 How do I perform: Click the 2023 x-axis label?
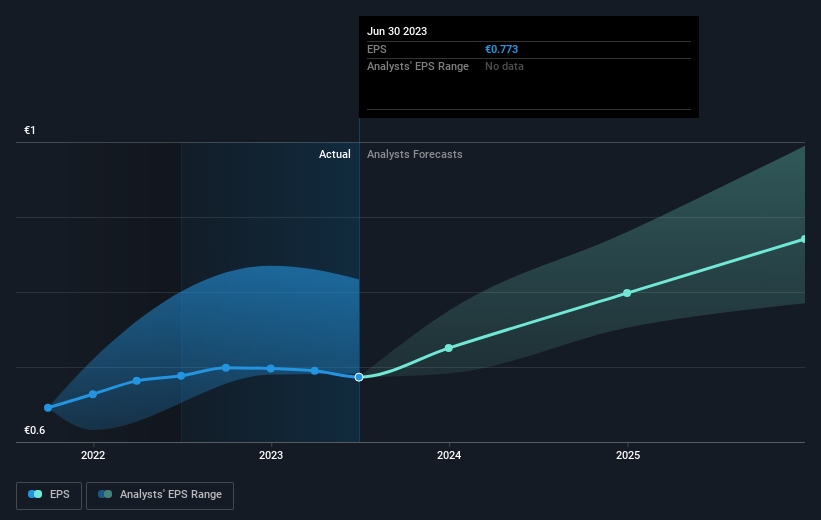click(x=271, y=455)
